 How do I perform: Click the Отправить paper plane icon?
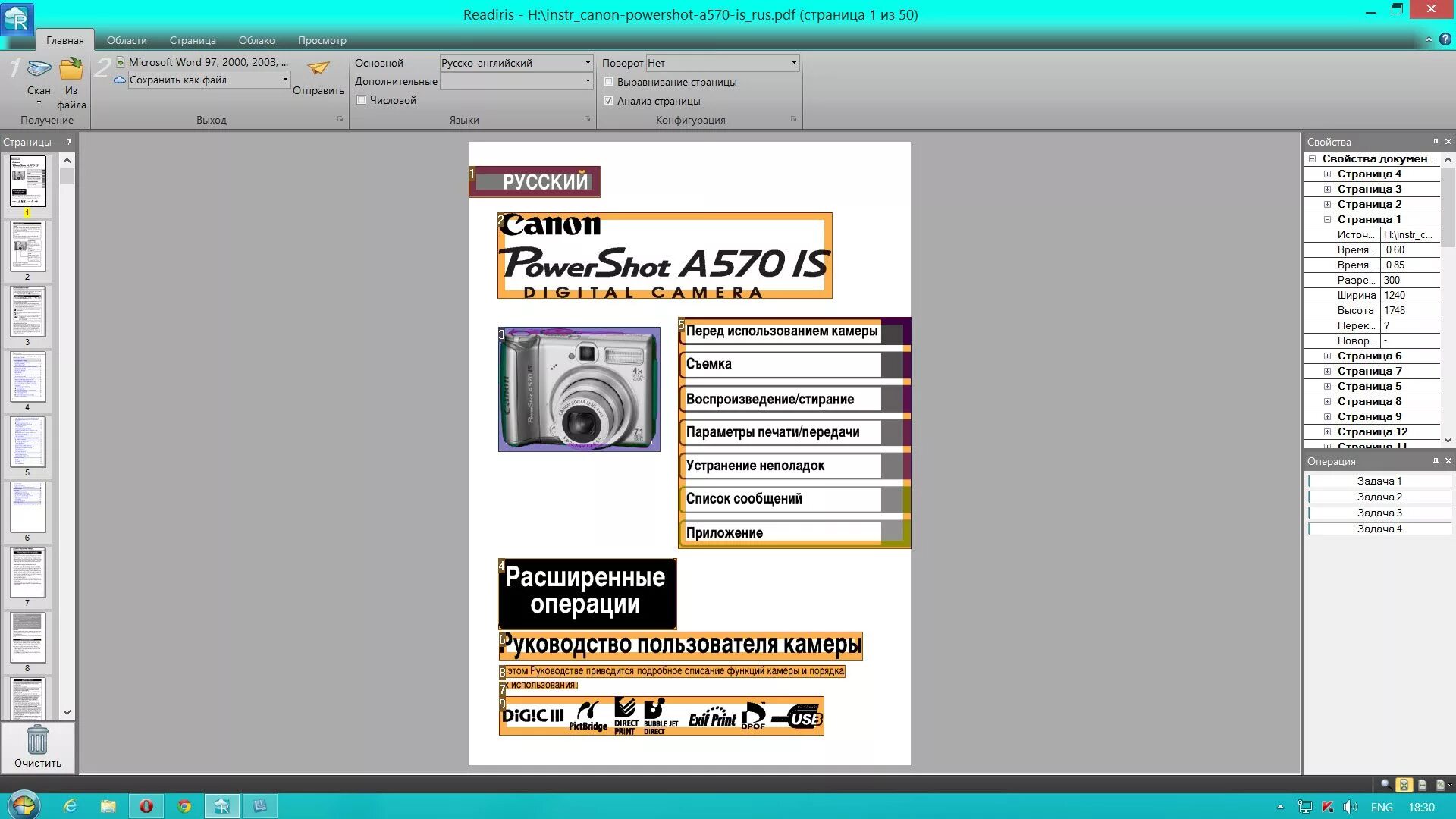pos(318,69)
